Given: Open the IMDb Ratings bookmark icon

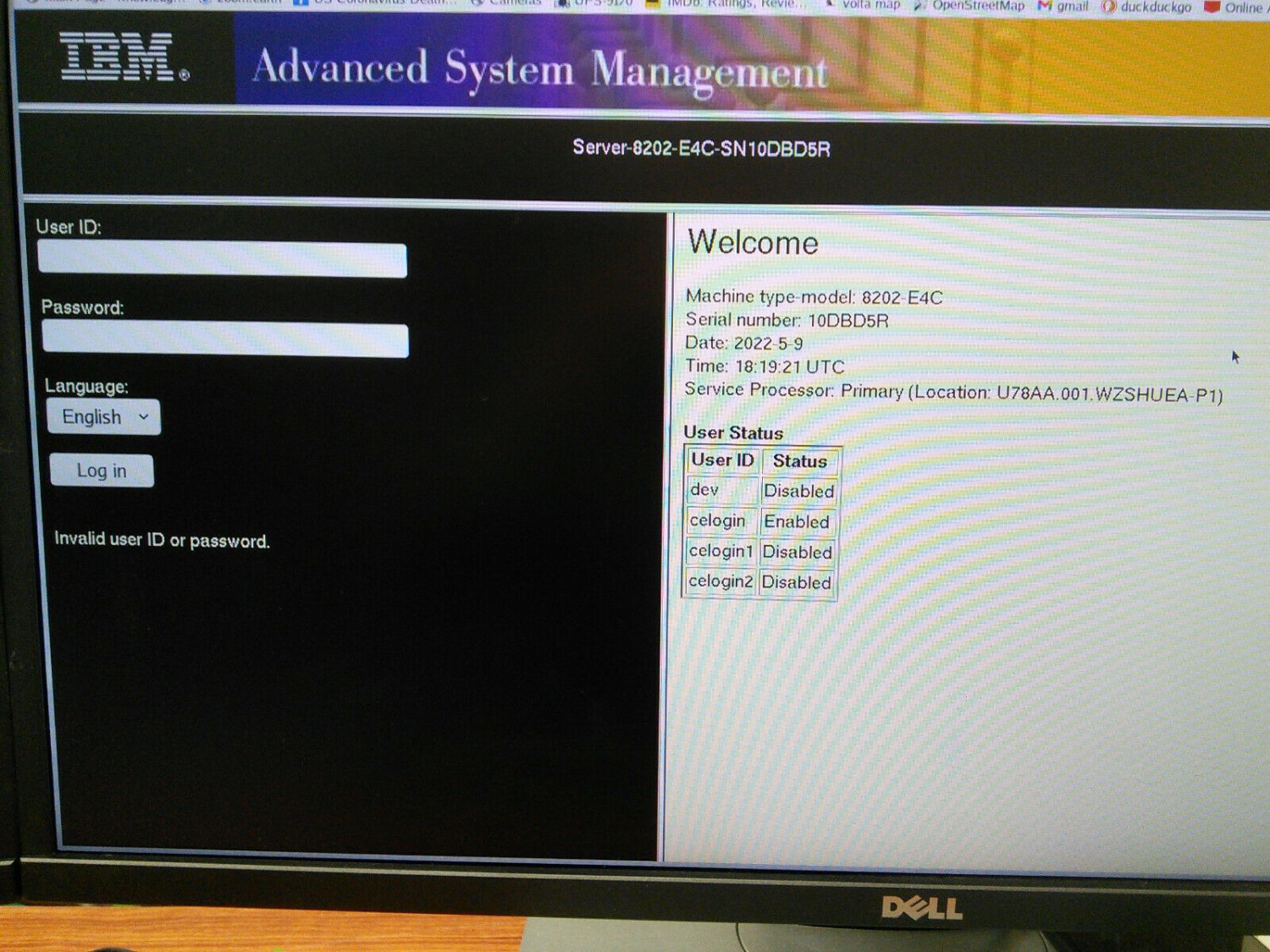Looking at the screenshot, I should 654,4.
